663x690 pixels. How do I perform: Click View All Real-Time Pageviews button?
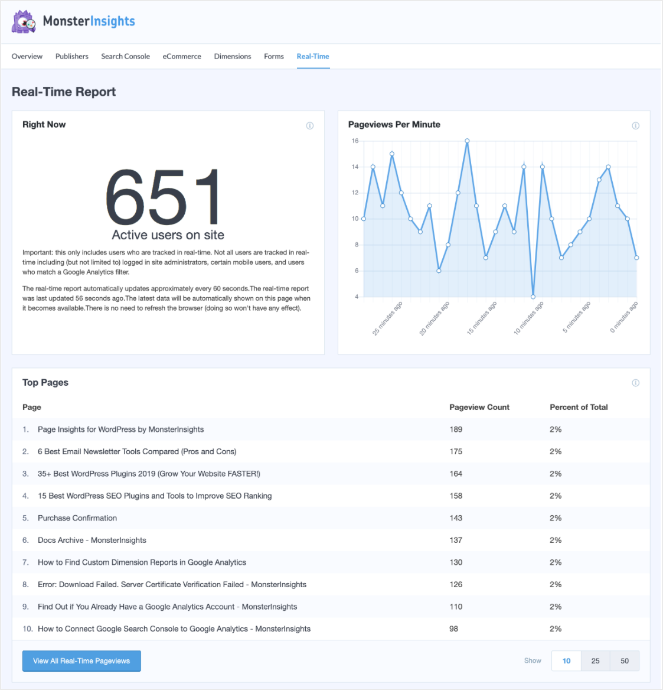[81, 661]
